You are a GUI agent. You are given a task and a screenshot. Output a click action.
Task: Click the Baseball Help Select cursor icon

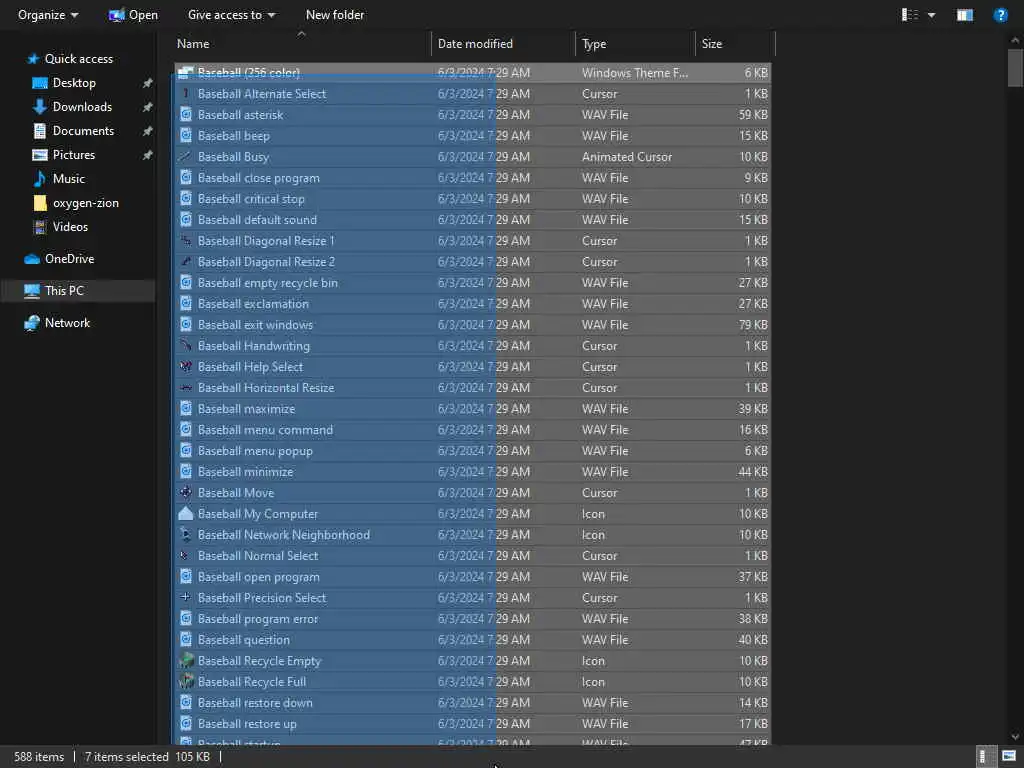click(185, 367)
